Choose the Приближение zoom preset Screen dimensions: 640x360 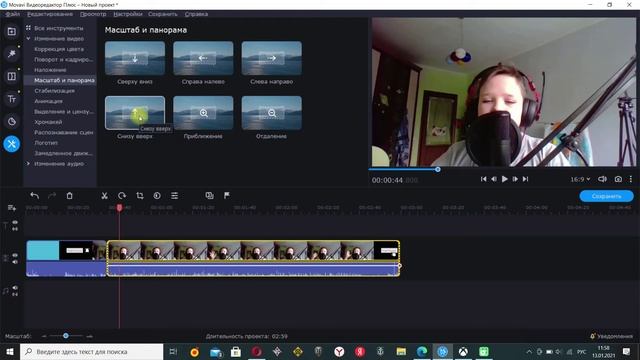coord(203,113)
